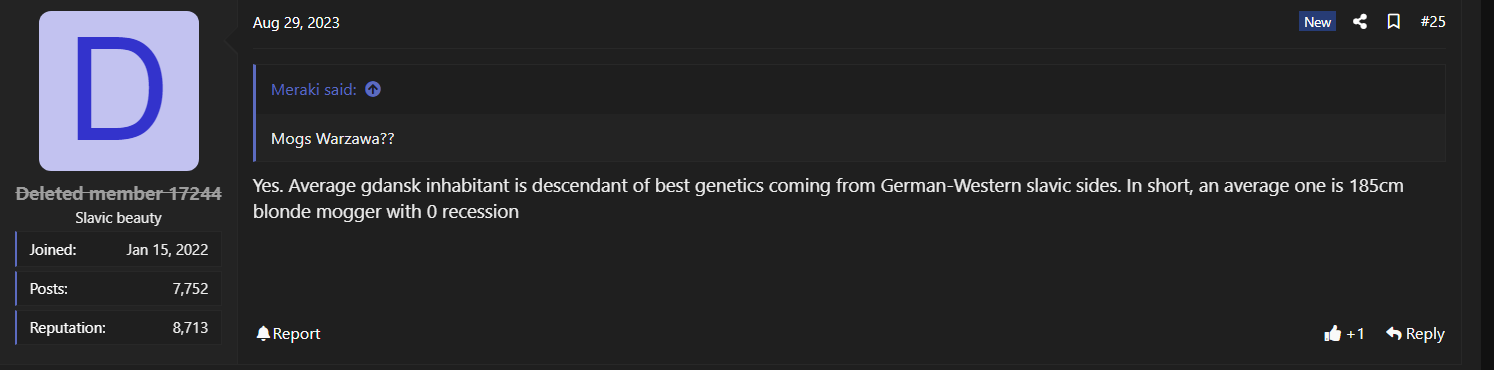Click the share icon on post #25
1494x370 pixels.
[x=1360, y=22]
